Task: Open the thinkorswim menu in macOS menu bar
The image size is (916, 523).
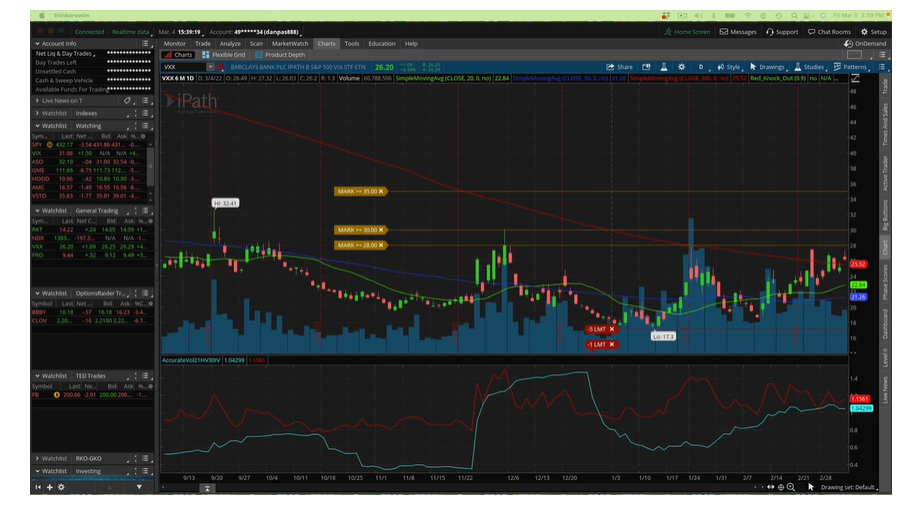Action: 72,15
